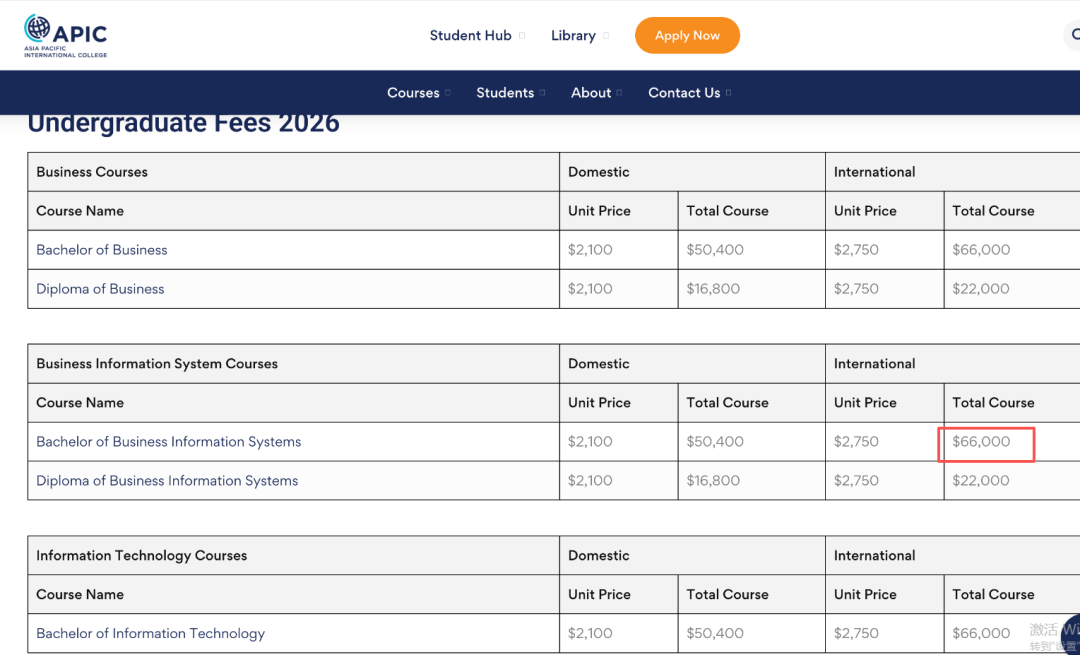Click the highlighted $66,000 total course cell
Image resolution: width=1080 pixels, height=655 pixels.
pos(983,442)
